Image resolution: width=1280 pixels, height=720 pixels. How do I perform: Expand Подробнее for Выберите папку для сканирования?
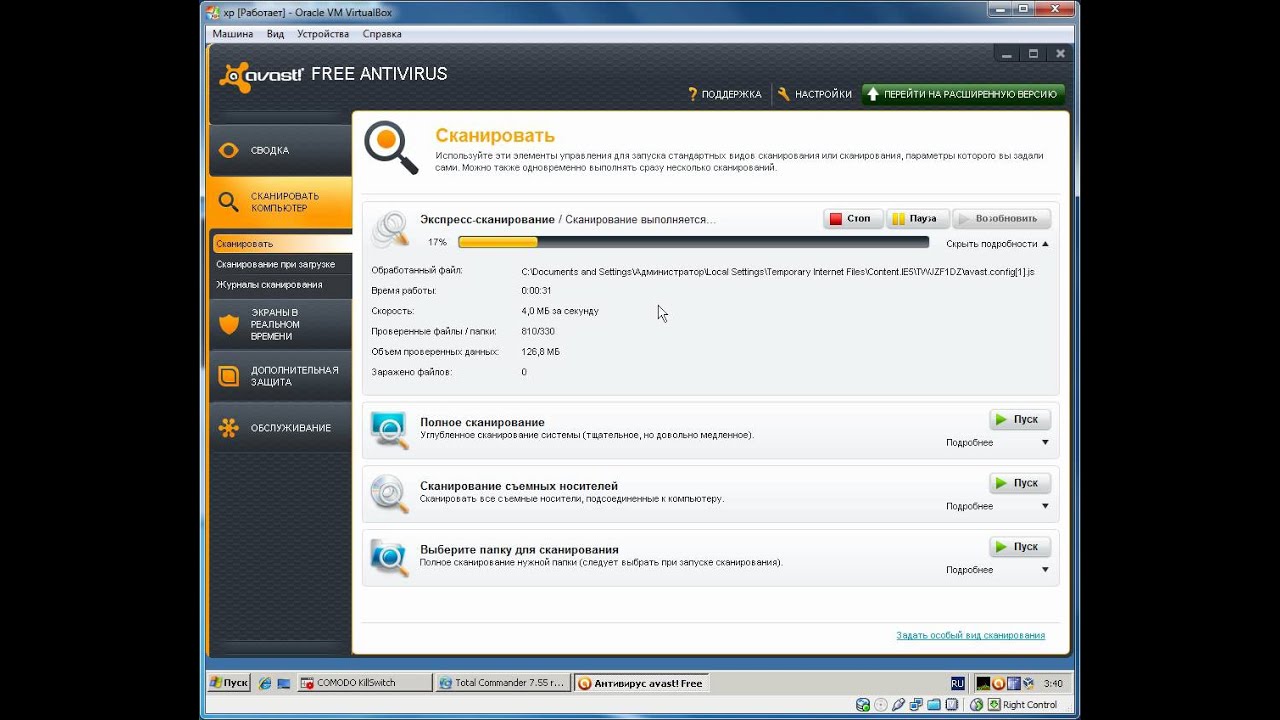(x=997, y=569)
